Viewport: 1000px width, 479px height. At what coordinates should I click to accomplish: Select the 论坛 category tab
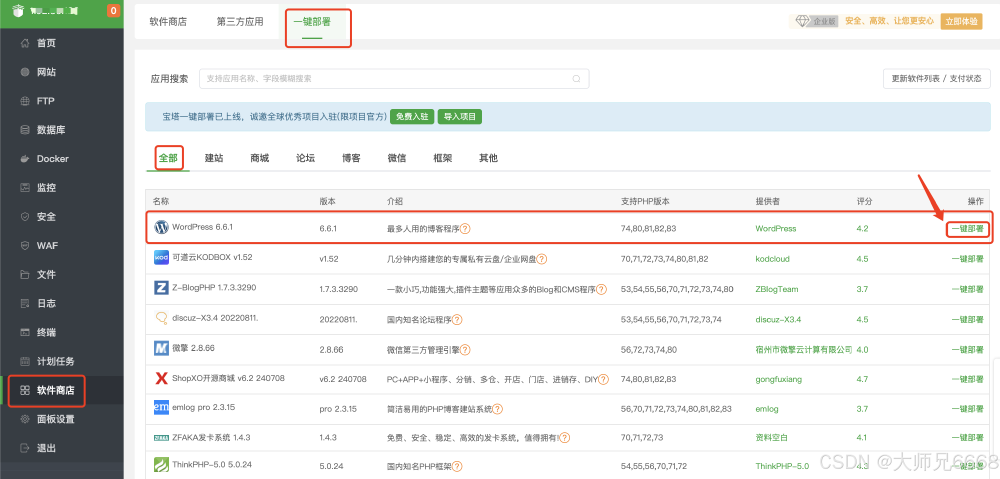tap(305, 158)
